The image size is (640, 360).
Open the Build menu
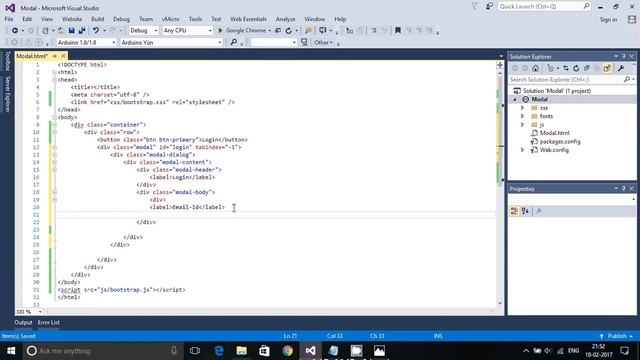pos(98,19)
